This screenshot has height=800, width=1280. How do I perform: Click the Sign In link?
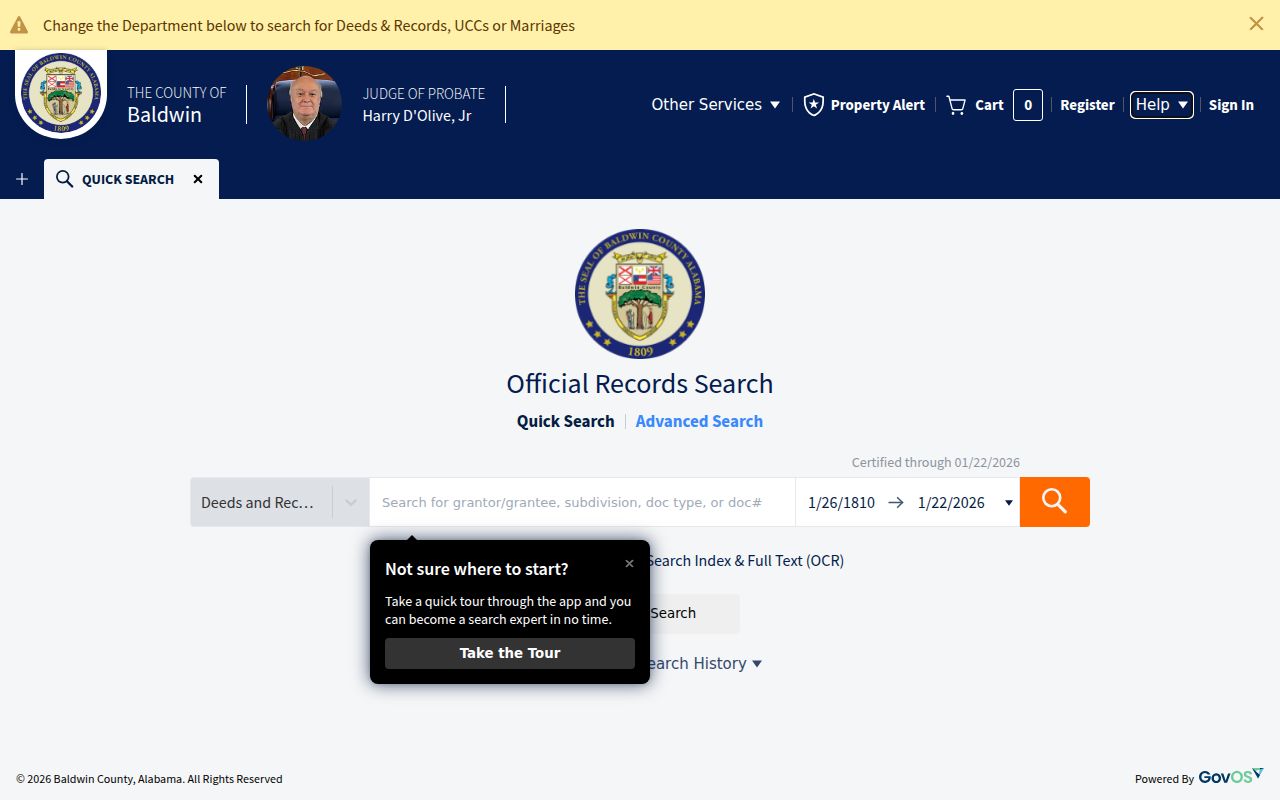1231,105
